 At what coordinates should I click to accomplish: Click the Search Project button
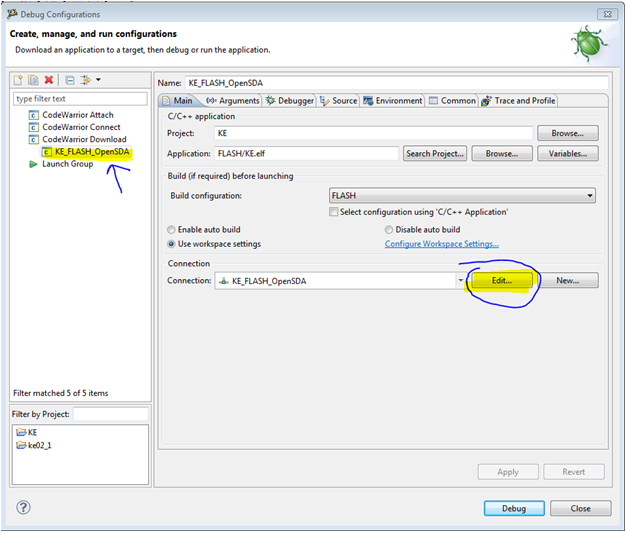435,154
